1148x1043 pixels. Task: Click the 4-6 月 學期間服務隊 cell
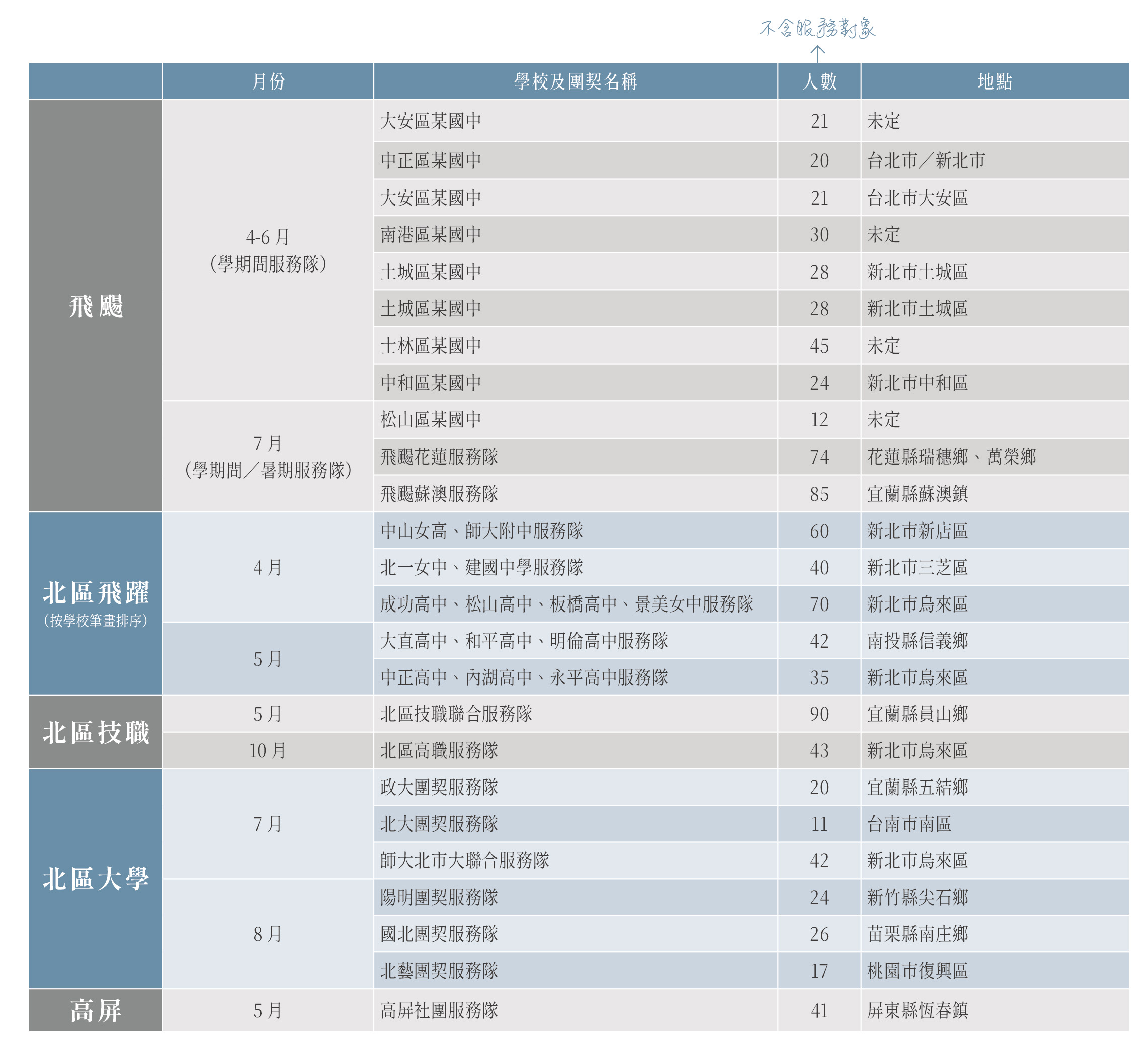(268, 250)
